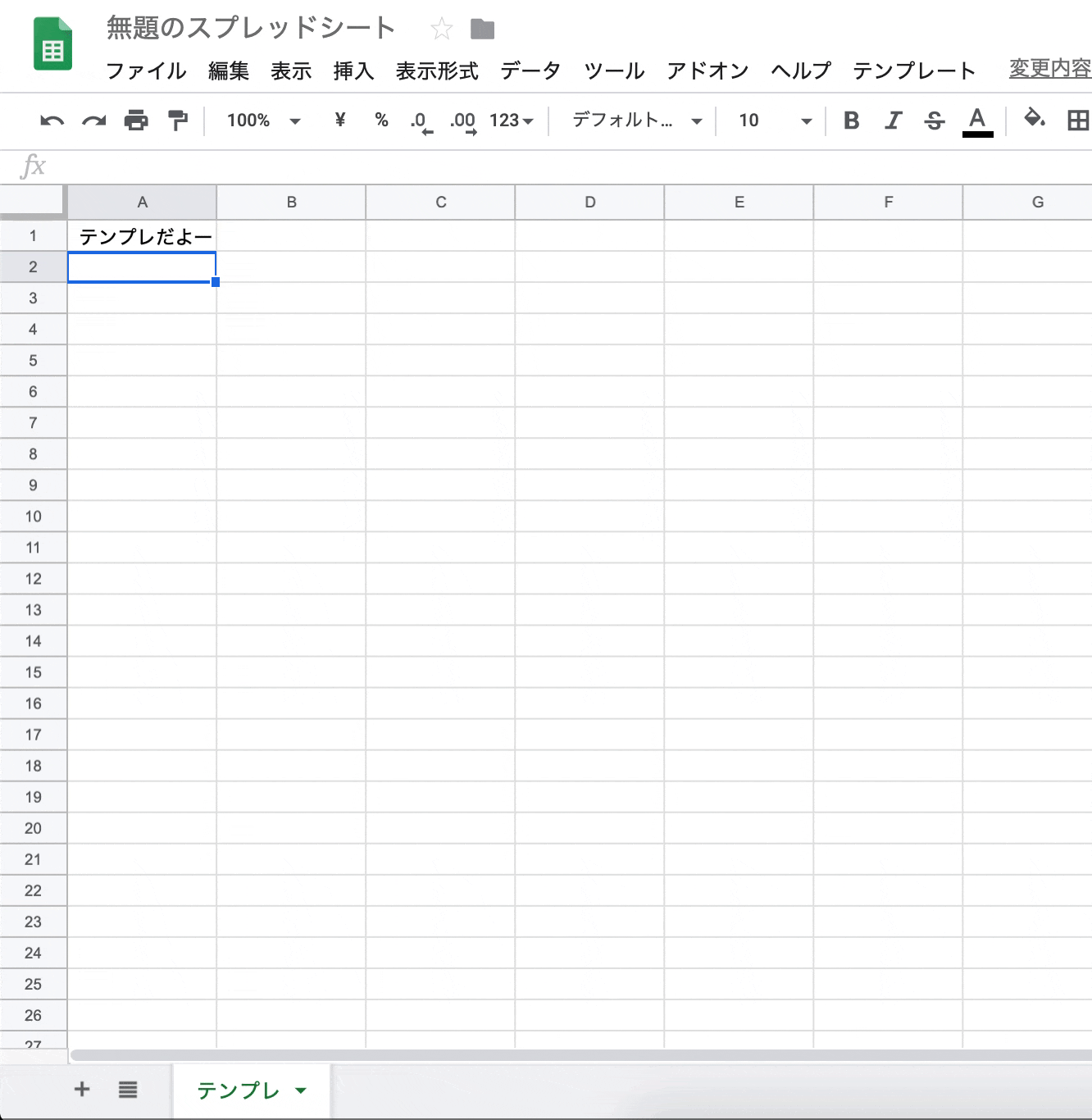Switch to the テンプレ sheet tab
Image resolution: width=1092 pixels, height=1120 pixels.
239,1090
